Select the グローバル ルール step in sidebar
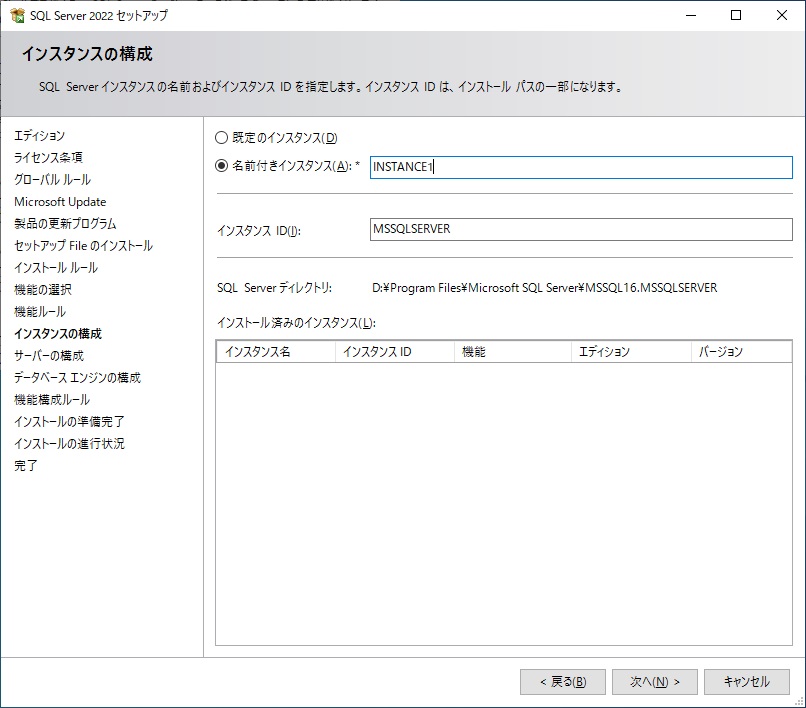 (52, 179)
